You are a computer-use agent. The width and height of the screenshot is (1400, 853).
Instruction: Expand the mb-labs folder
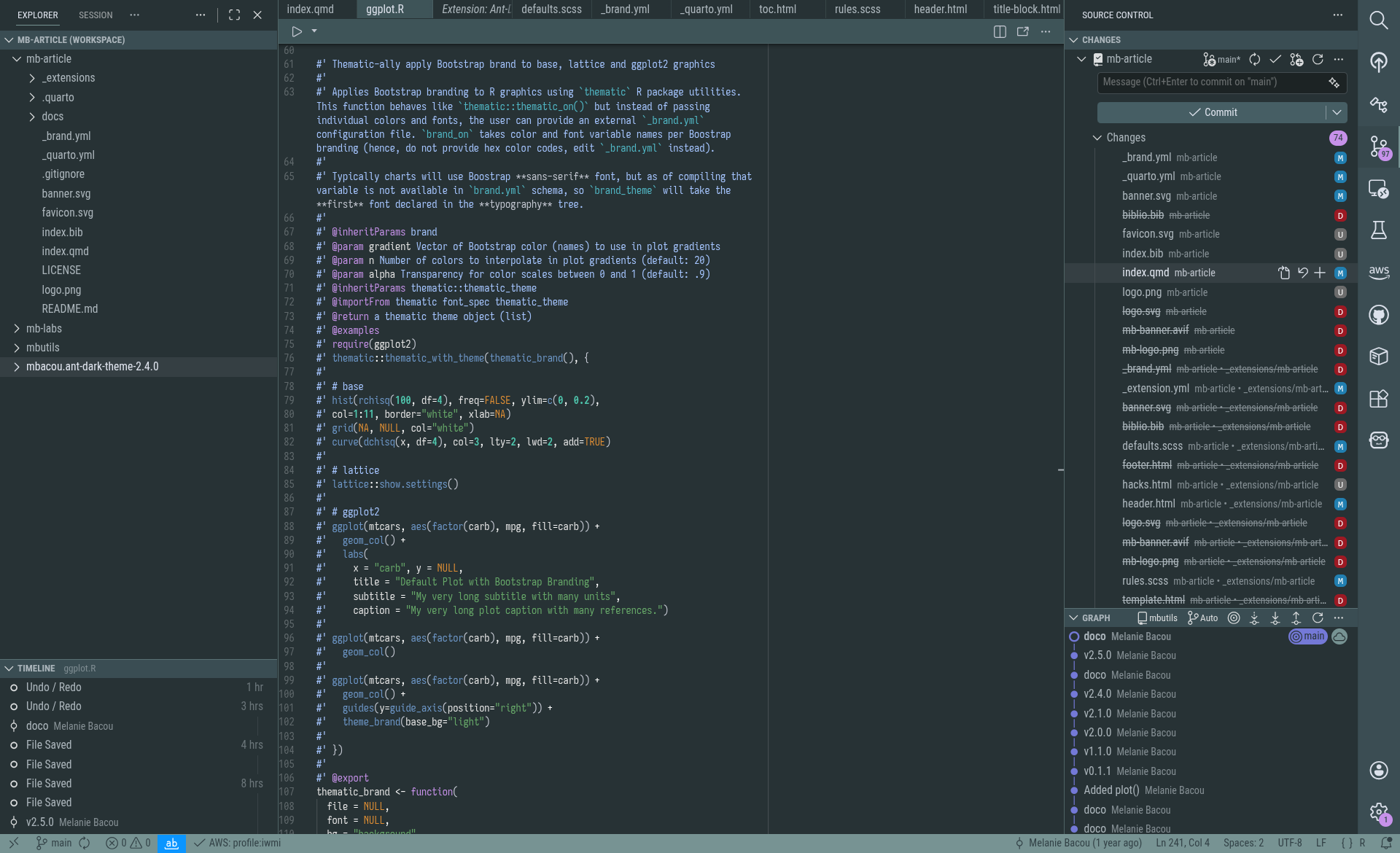[16, 329]
